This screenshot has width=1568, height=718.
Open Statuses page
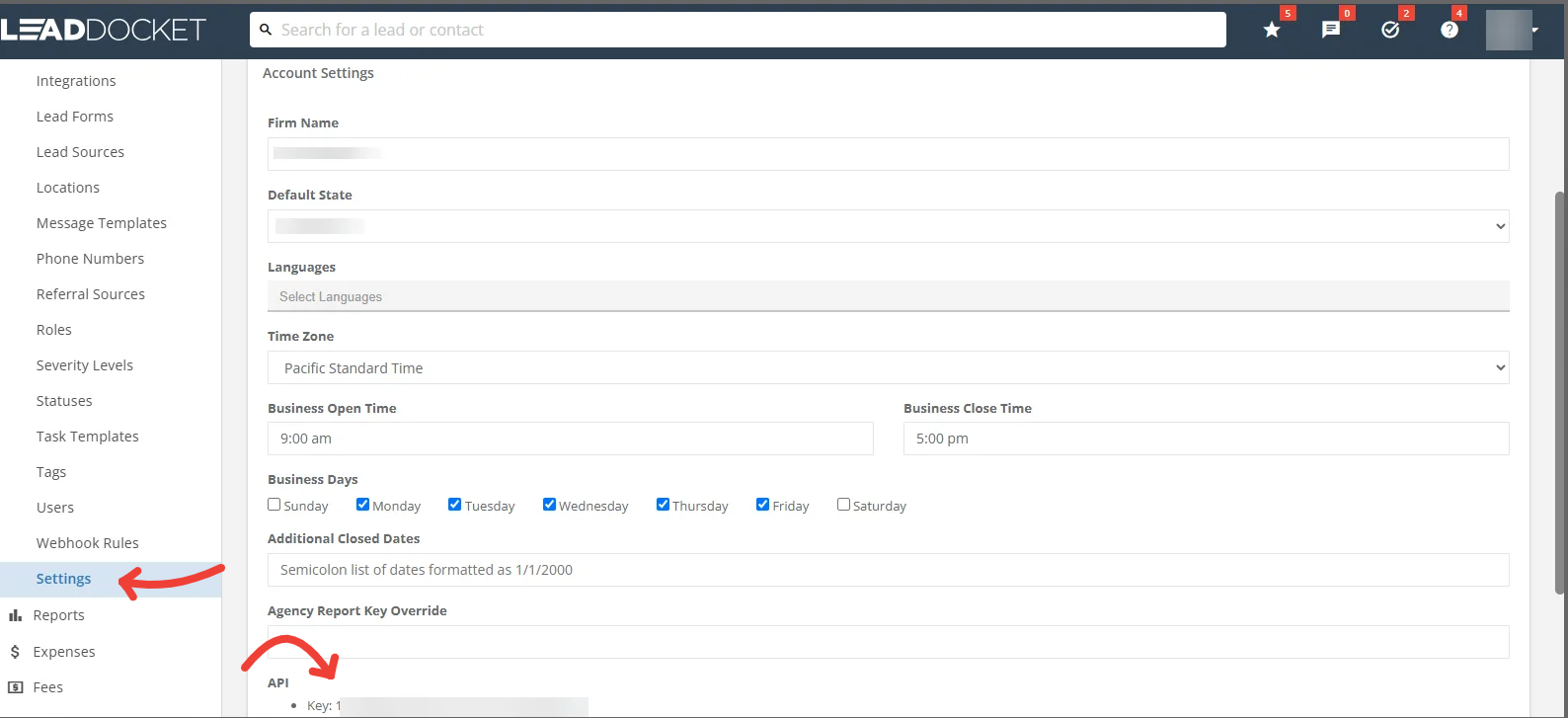pyautogui.click(x=64, y=401)
